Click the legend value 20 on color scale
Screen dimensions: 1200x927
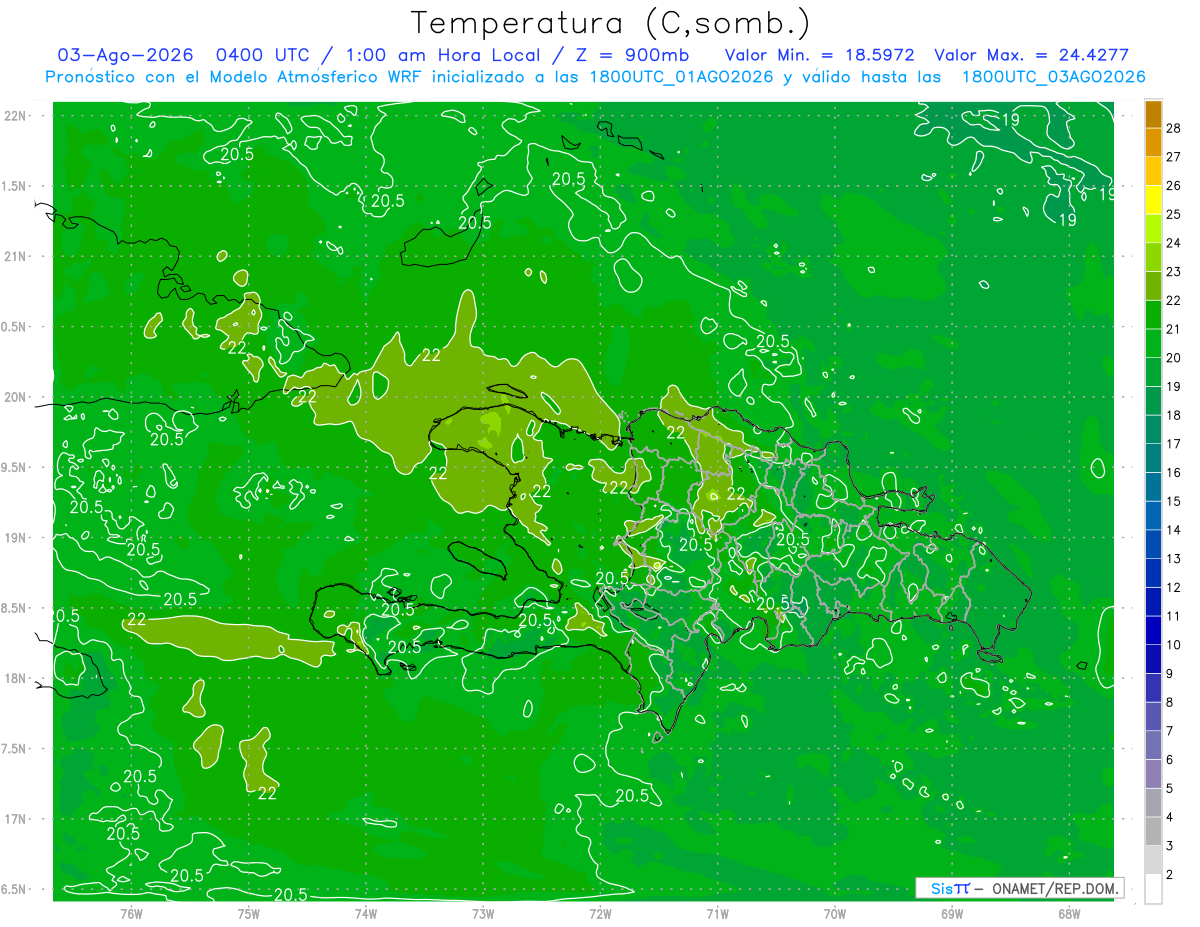pyautogui.click(x=1173, y=357)
